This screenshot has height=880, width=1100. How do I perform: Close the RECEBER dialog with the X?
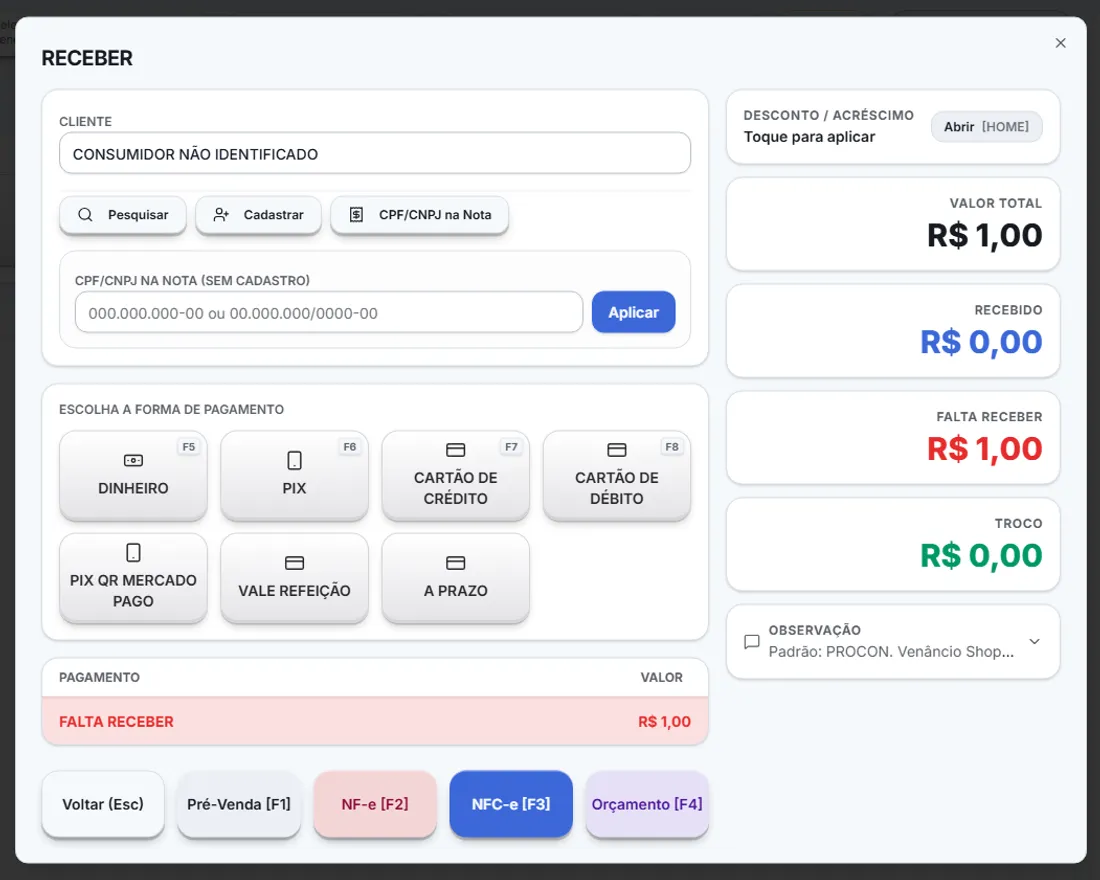pyautogui.click(x=1061, y=43)
